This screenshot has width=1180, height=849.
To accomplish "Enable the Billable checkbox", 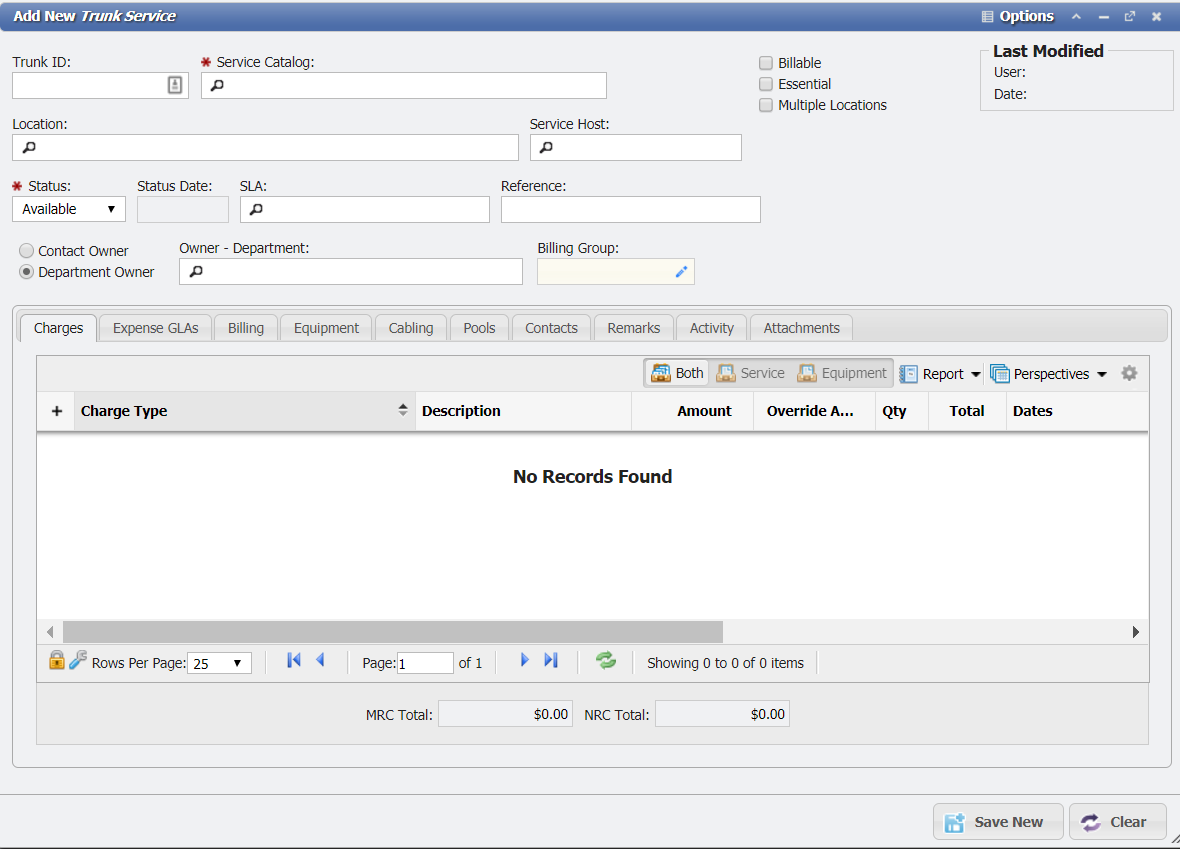I will pos(766,63).
